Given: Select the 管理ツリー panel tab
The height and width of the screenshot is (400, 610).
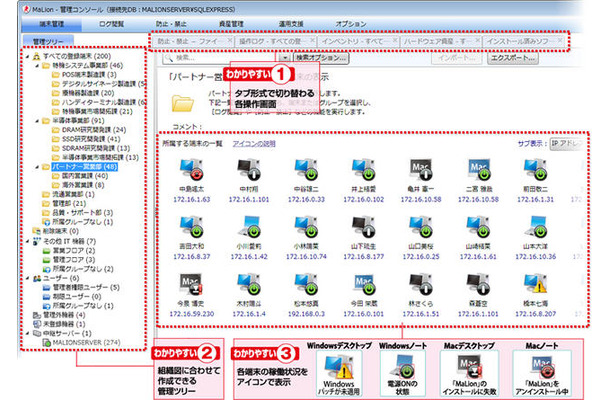Looking at the screenshot, I should click(48, 41).
